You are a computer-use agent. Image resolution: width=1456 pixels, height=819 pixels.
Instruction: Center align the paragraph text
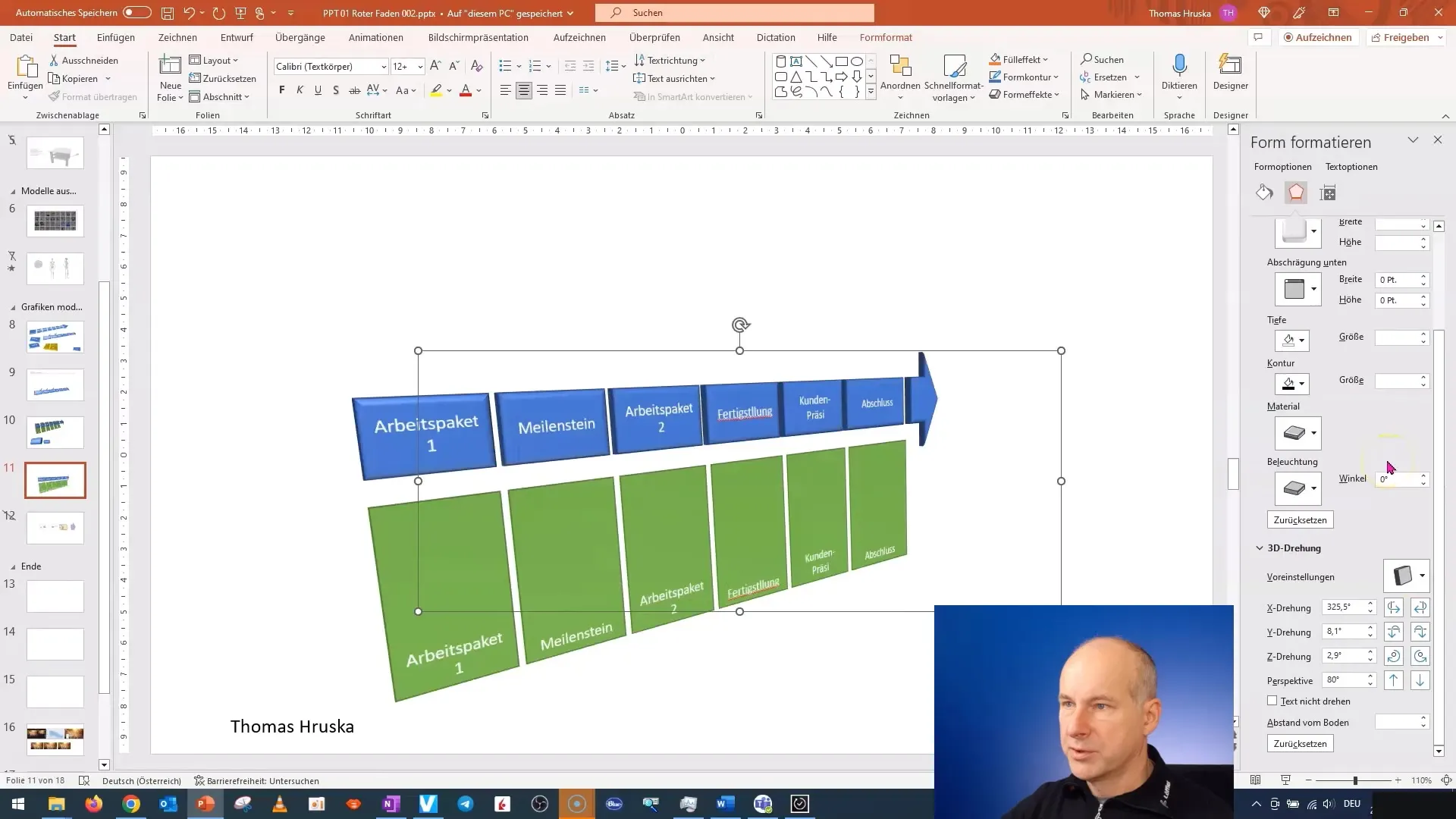click(524, 90)
